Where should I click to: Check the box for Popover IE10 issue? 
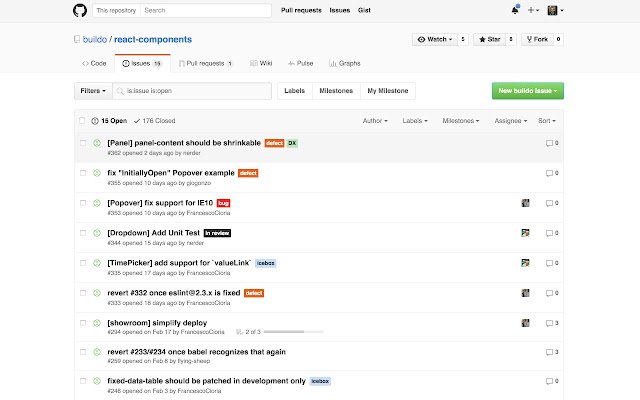point(83,203)
